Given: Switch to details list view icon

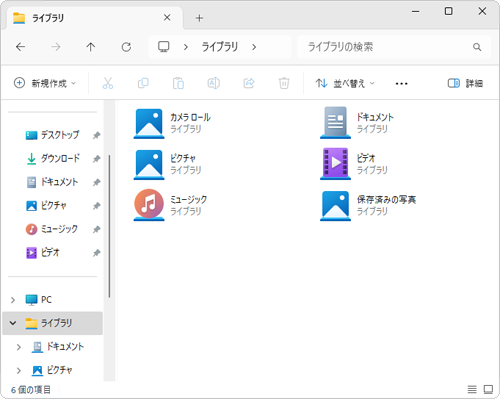Looking at the screenshot, I should (472, 389).
